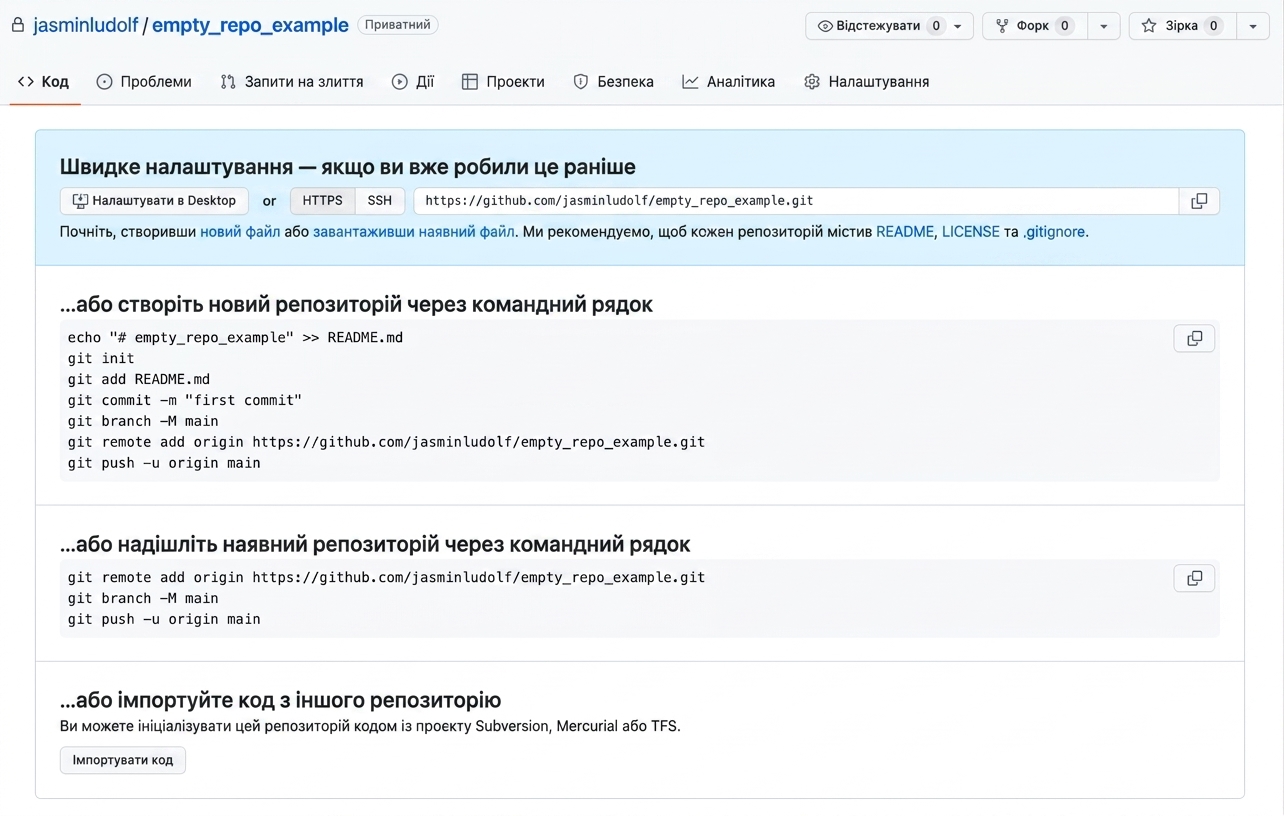Click the repository URL field
This screenshot has width=1284, height=816.
796,201
